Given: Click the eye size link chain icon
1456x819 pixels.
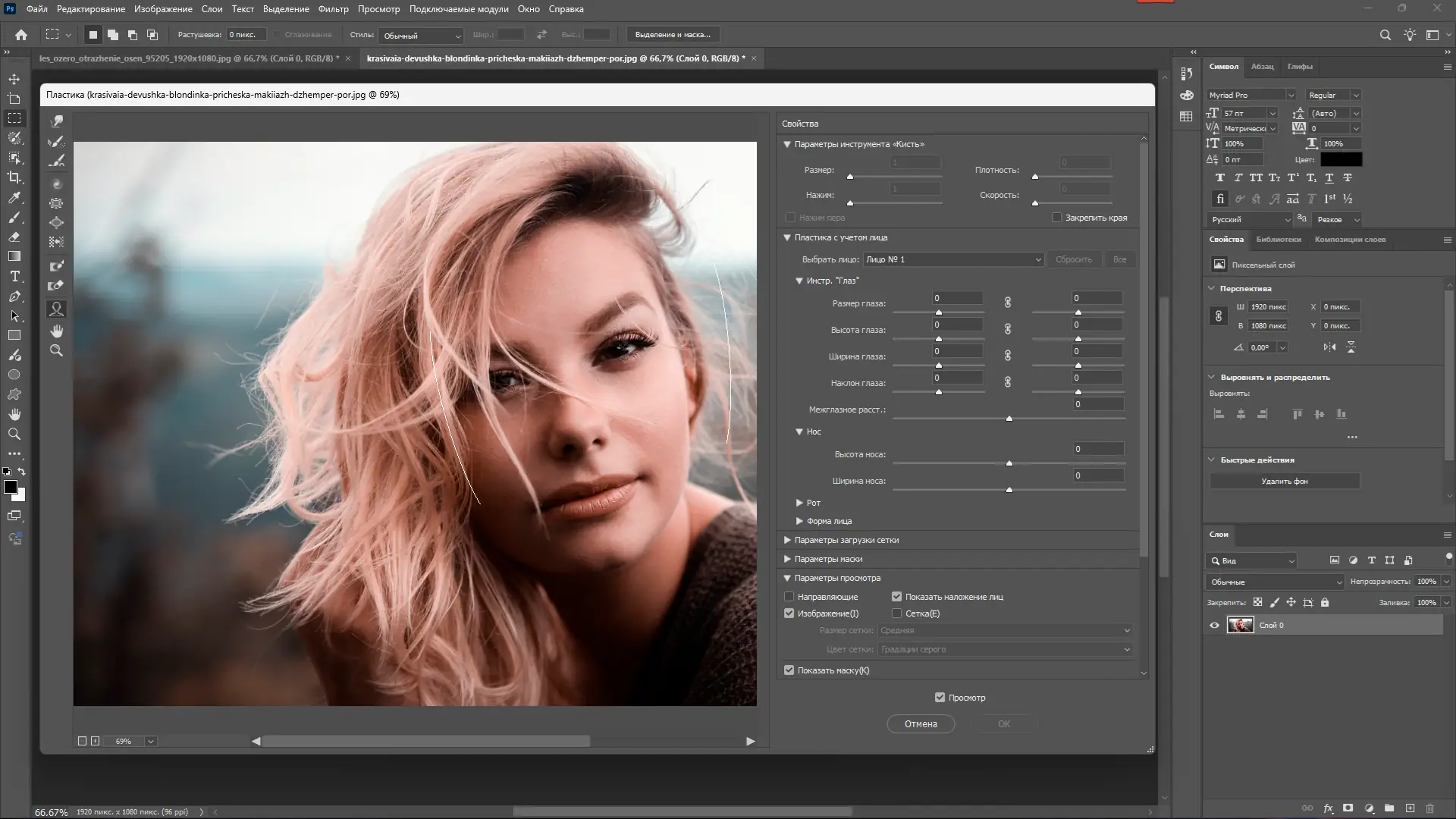Looking at the screenshot, I should [x=1007, y=303].
